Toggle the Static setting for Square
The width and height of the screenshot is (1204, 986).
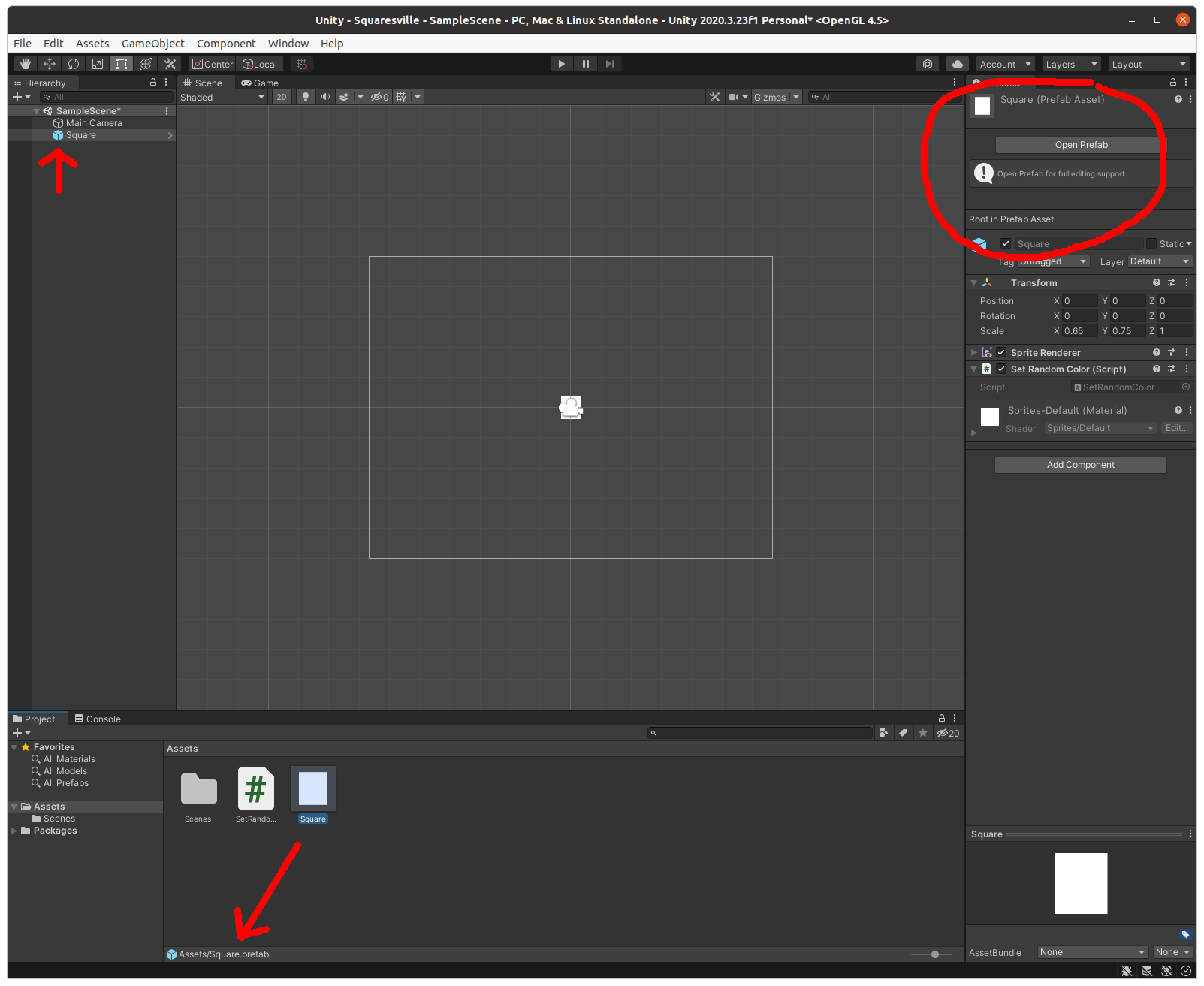(x=1151, y=243)
